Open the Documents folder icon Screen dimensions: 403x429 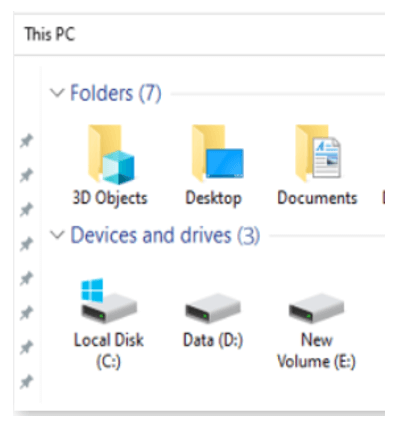[x=318, y=153]
